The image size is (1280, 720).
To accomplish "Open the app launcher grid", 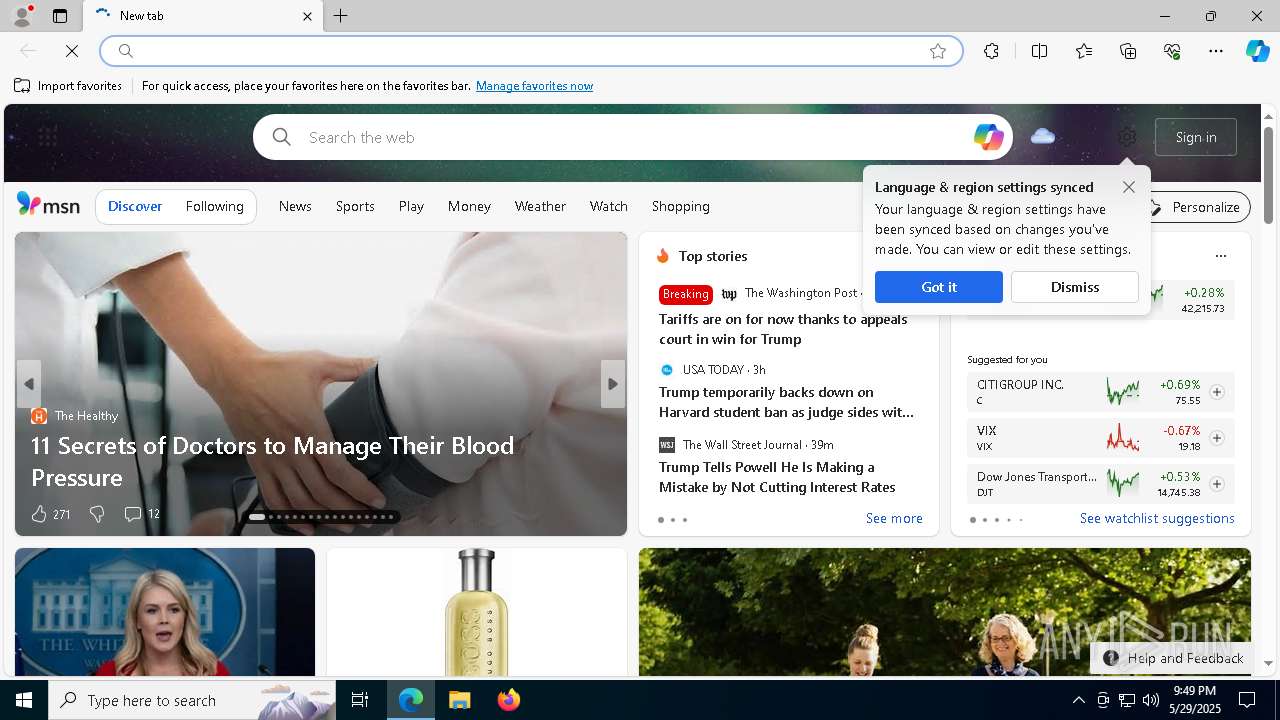I will coord(47,136).
